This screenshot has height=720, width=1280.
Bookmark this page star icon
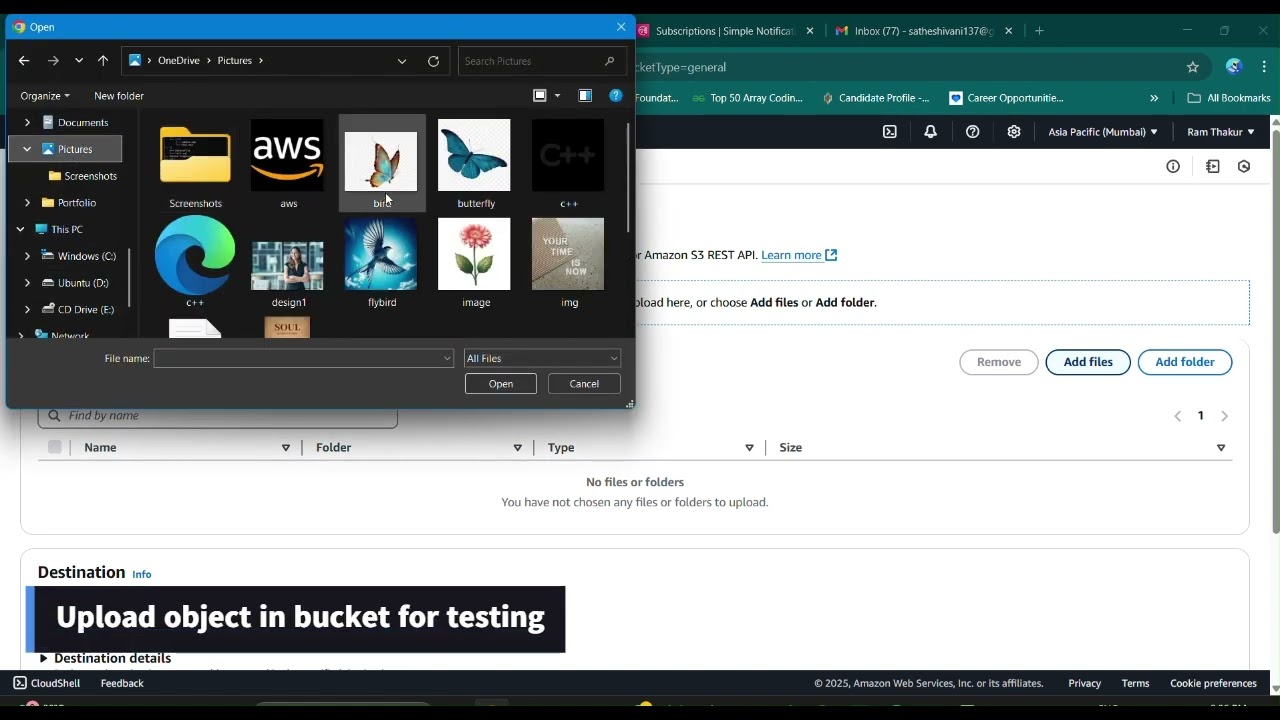[x=1193, y=67]
